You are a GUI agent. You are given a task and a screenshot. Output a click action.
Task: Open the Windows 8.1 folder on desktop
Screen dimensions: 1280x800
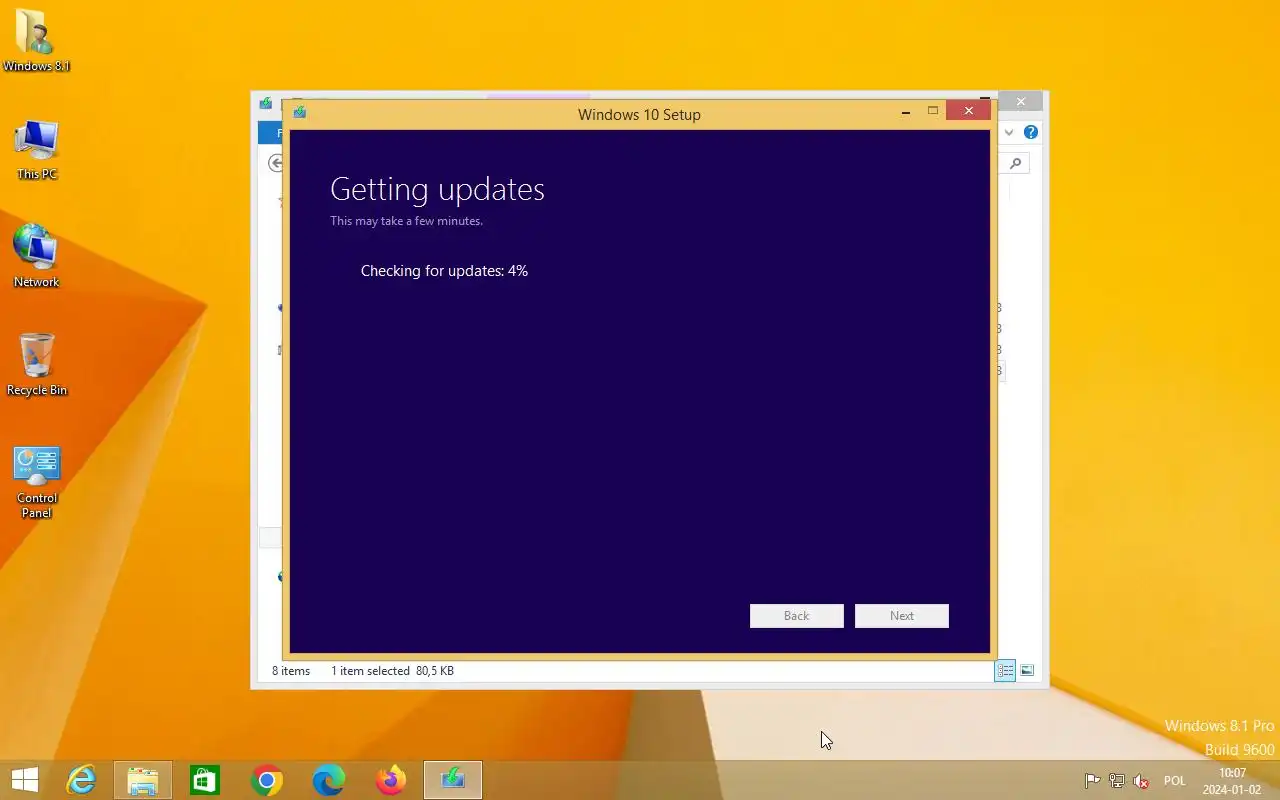(x=36, y=40)
